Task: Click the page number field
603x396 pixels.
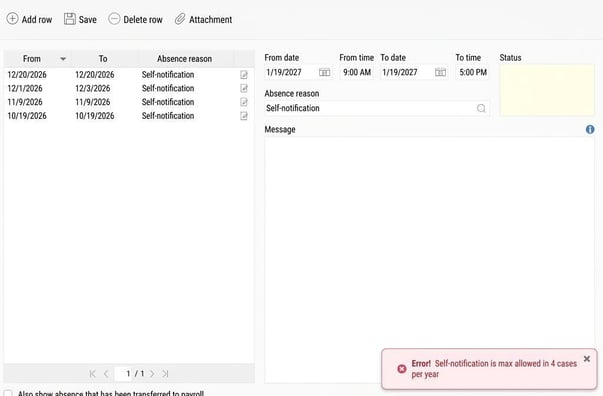Action: [123, 373]
